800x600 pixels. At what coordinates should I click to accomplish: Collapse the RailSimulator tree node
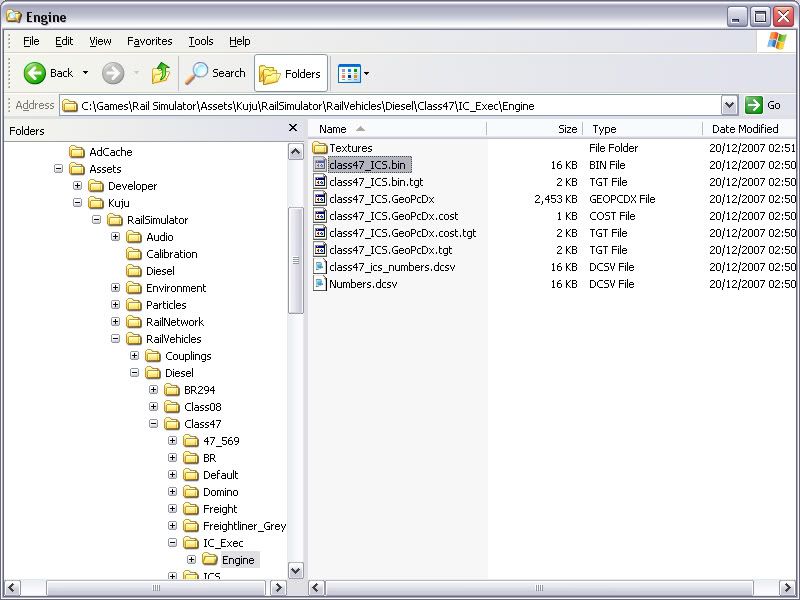[96, 220]
